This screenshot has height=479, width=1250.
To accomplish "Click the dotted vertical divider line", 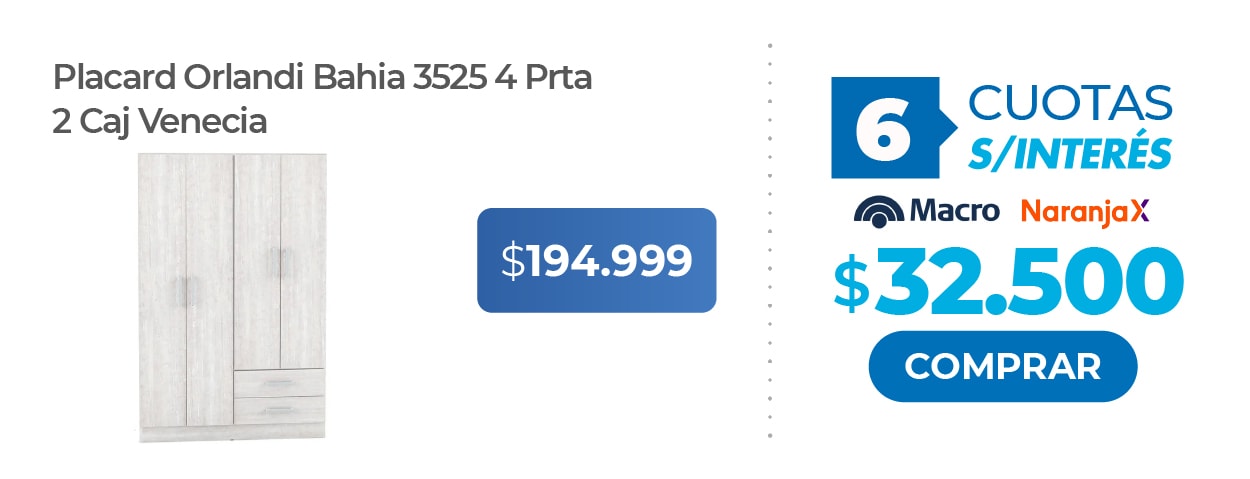I will click(x=770, y=240).
